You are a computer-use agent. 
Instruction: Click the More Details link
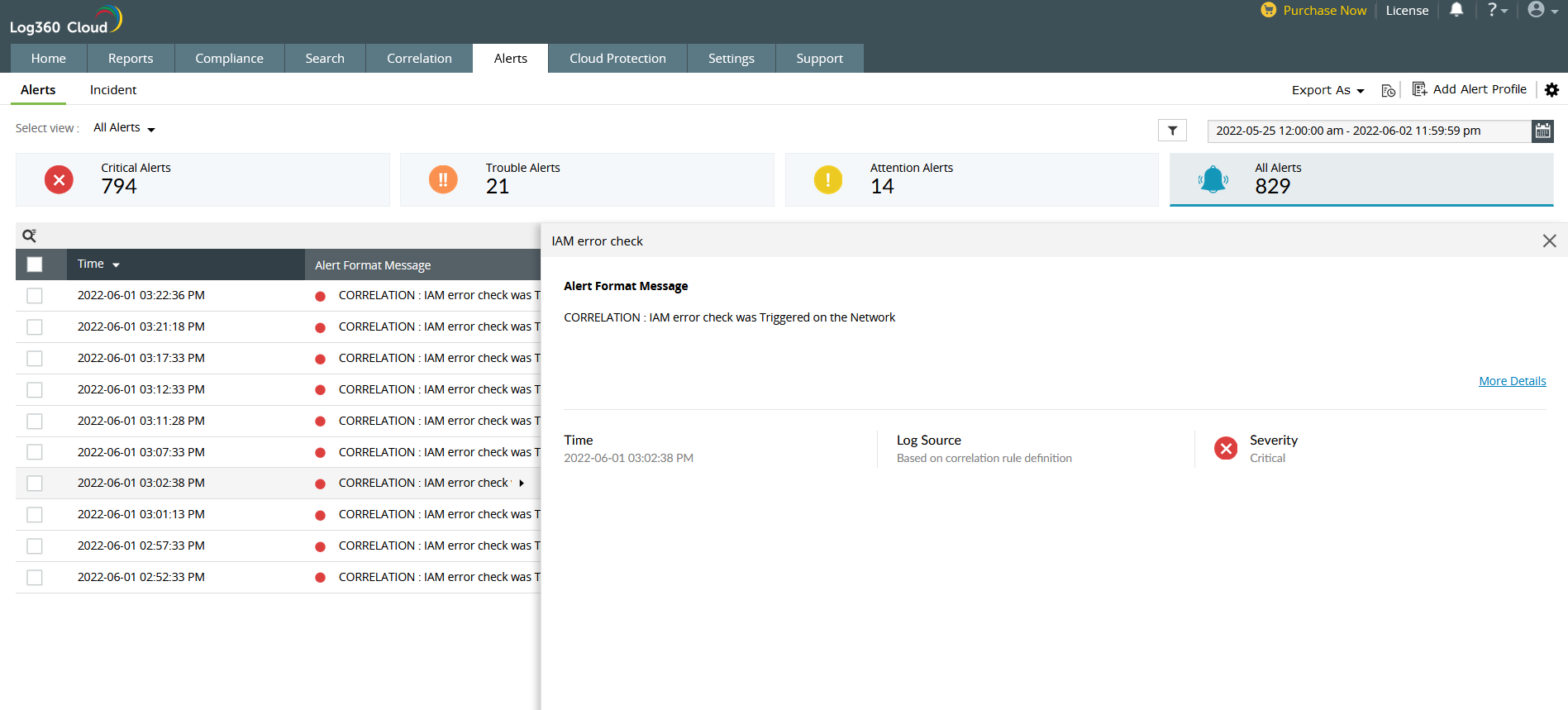coord(1512,381)
